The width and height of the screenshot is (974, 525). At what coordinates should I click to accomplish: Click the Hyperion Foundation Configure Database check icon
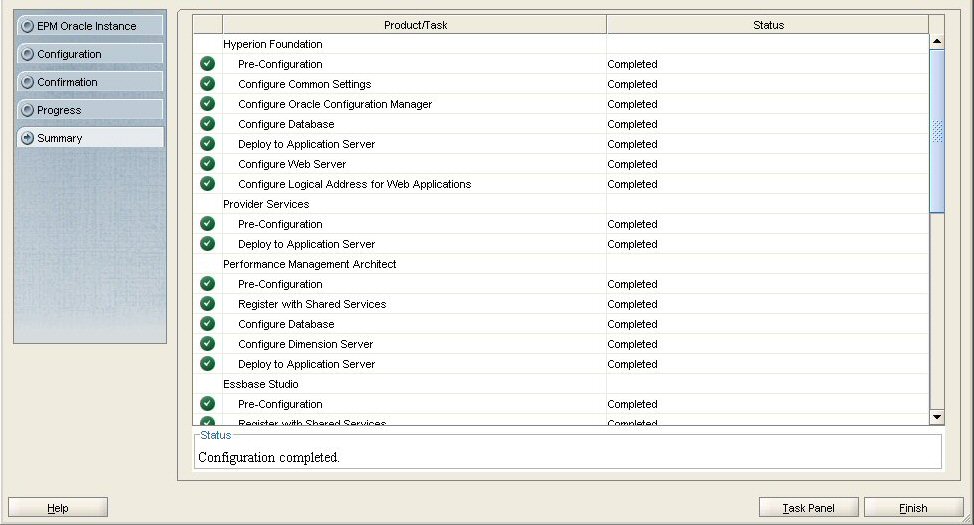[207, 124]
